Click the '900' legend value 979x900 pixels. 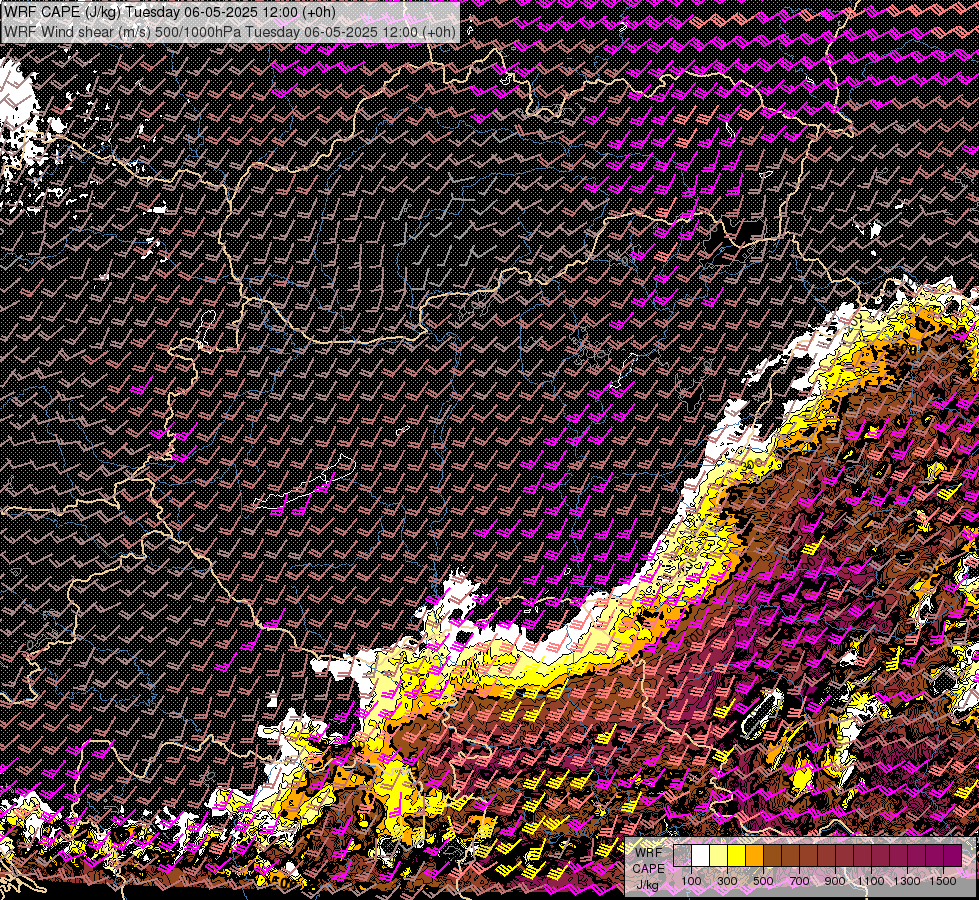point(835,881)
